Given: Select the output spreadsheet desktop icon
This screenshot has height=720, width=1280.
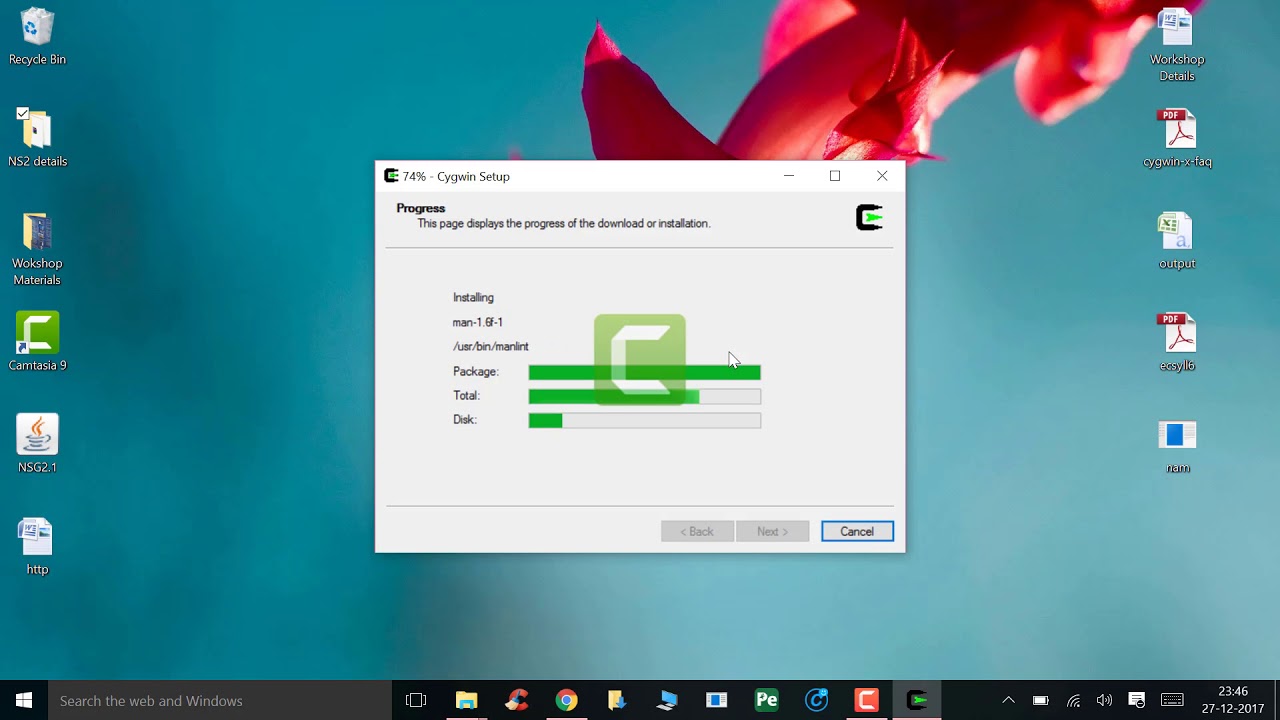Looking at the screenshot, I should (x=1177, y=241).
